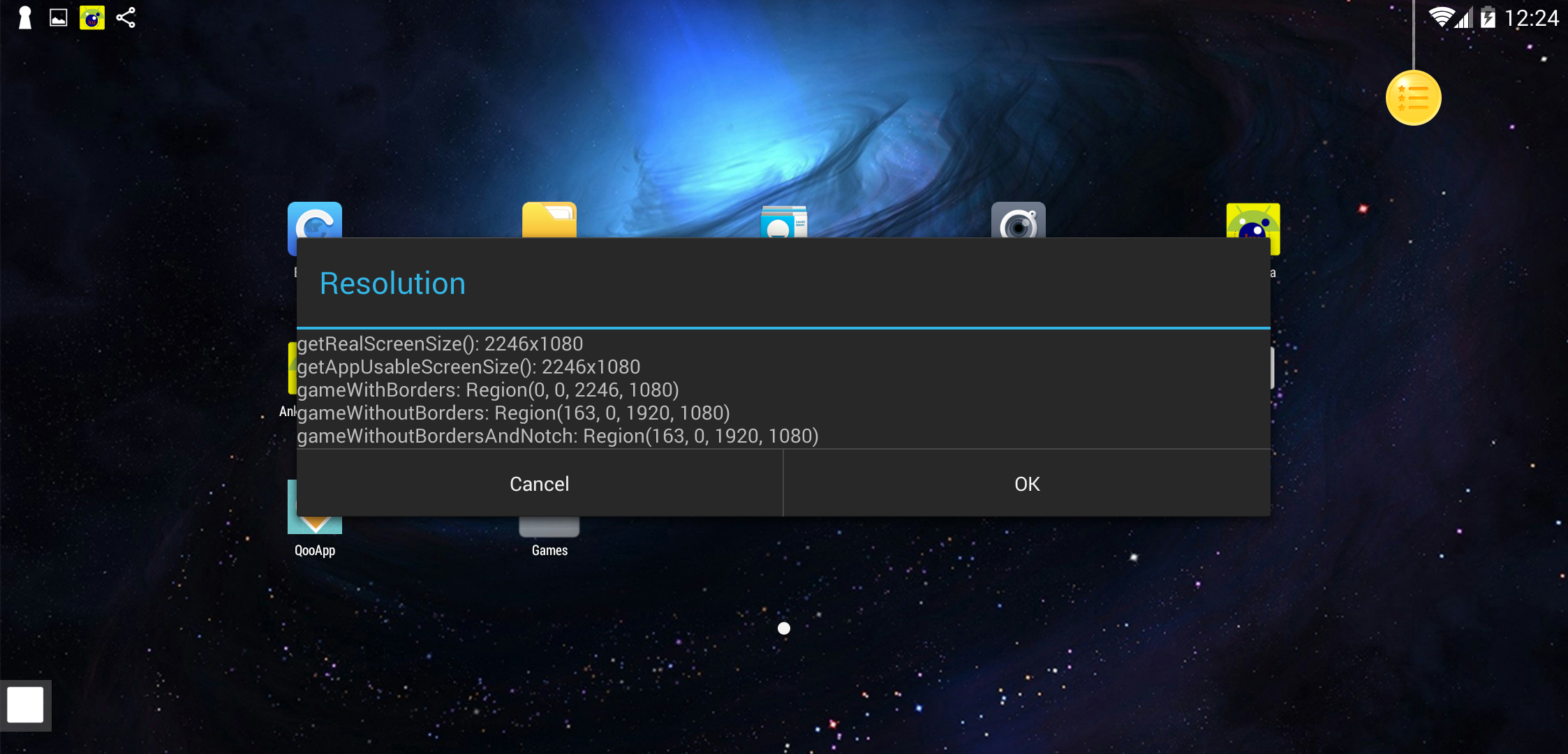Image resolution: width=1568 pixels, height=754 pixels.
Task: Tap the battery charging status icon
Action: pyautogui.click(x=1488, y=17)
